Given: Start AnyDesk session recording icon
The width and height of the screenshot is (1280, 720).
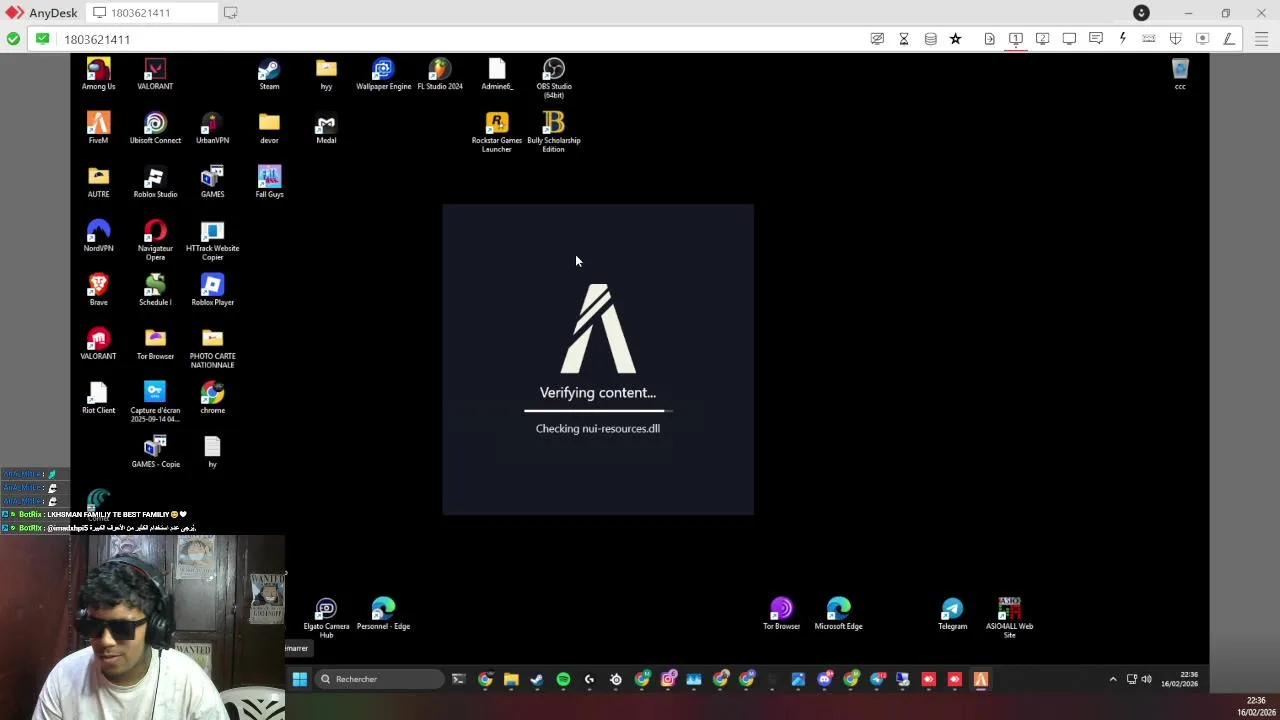Looking at the screenshot, I should [x=1202, y=39].
